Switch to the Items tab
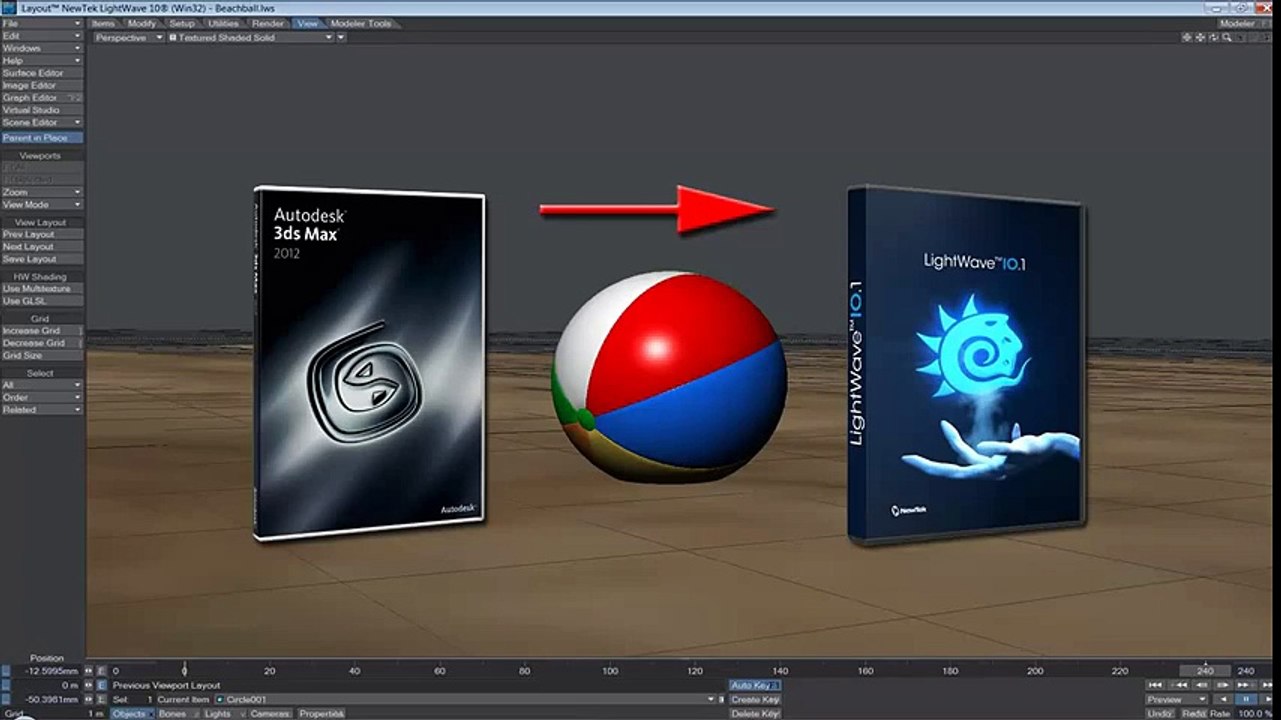 pos(103,23)
